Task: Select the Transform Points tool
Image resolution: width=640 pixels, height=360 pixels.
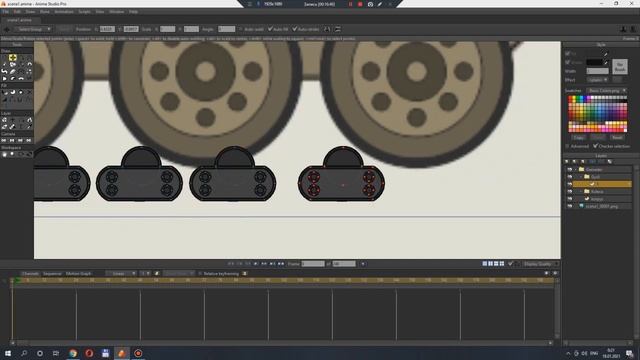Action: coord(13,58)
